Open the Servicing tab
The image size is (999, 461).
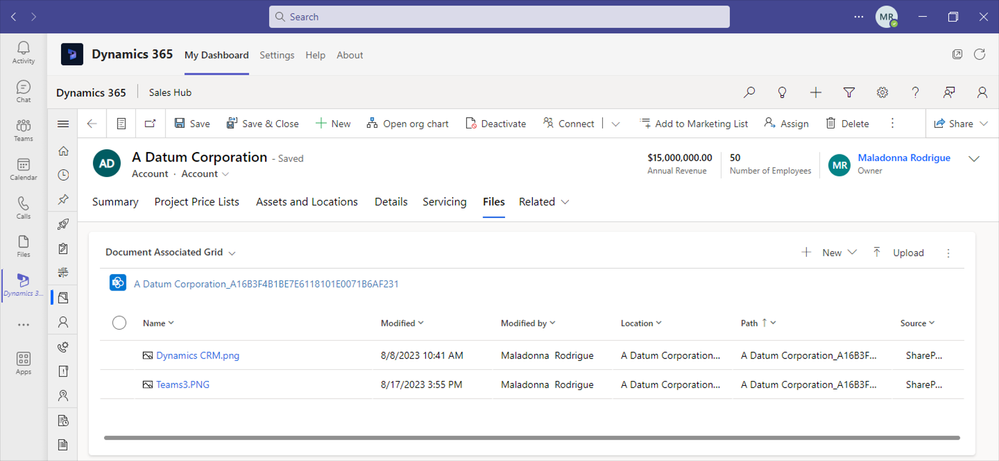[445, 202]
